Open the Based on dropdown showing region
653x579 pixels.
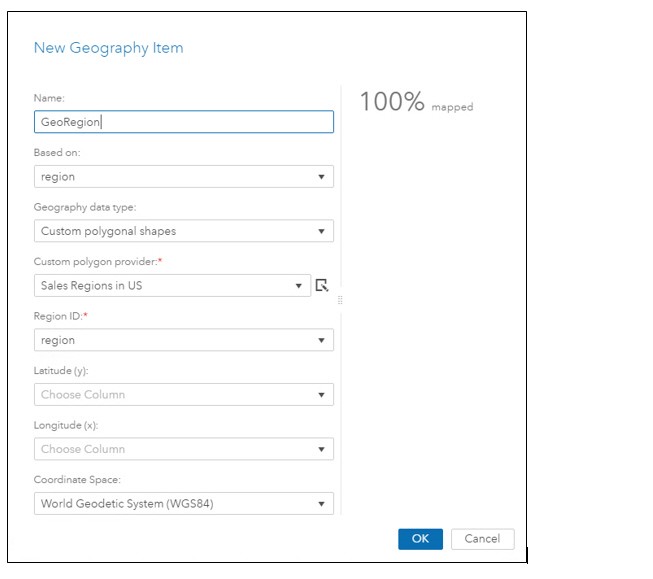pyautogui.click(x=184, y=177)
